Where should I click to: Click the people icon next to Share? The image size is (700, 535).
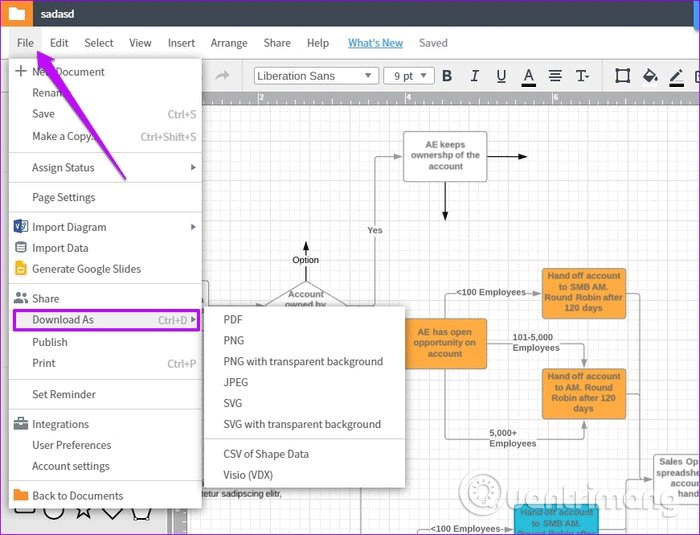[x=21, y=297]
